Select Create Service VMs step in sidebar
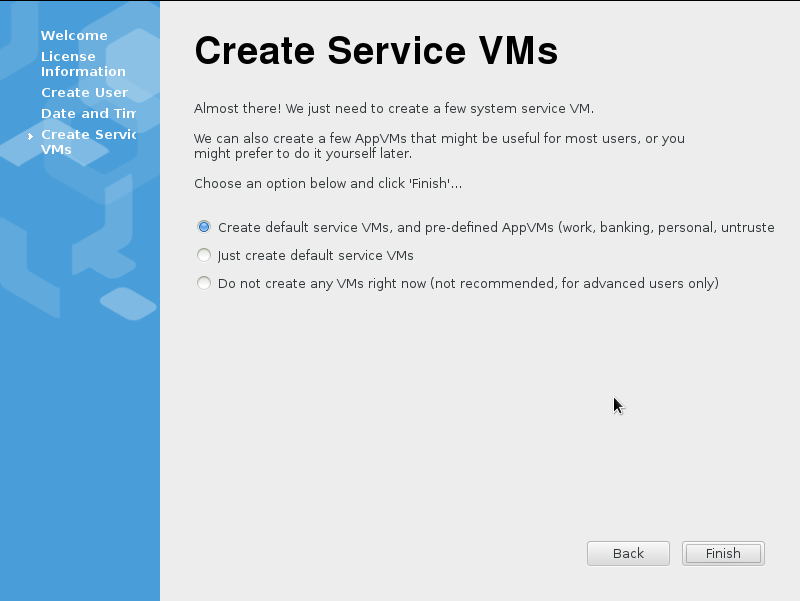Screen dimensions: 800x601 [x=88, y=142]
